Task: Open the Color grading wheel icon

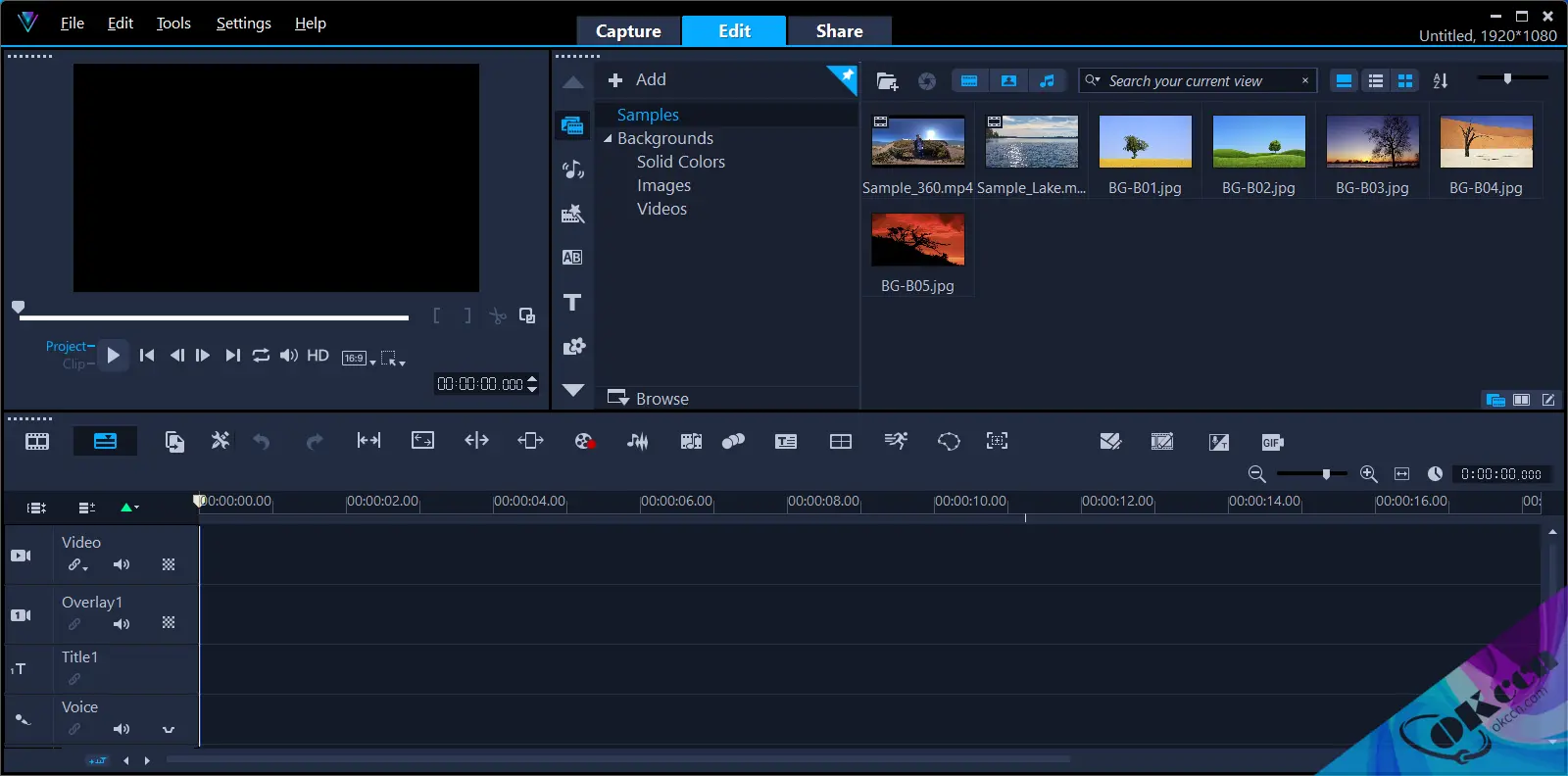Action: pyautogui.click(x=584, y=441)
